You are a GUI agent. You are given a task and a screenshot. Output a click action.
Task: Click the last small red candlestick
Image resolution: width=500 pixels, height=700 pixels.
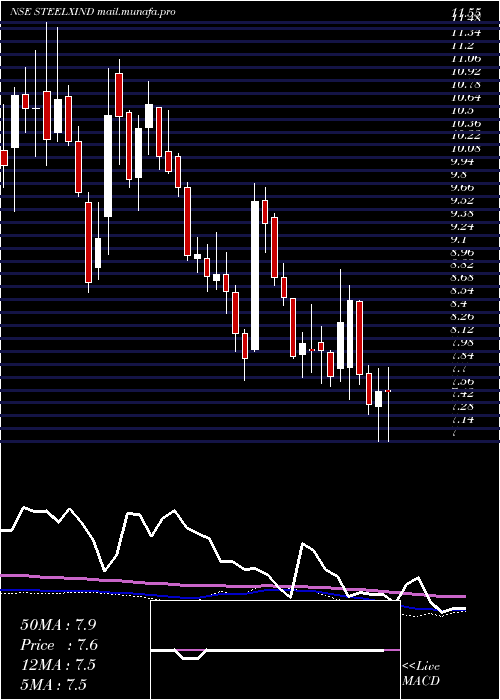pyautogui.click(x=388, y=391)
